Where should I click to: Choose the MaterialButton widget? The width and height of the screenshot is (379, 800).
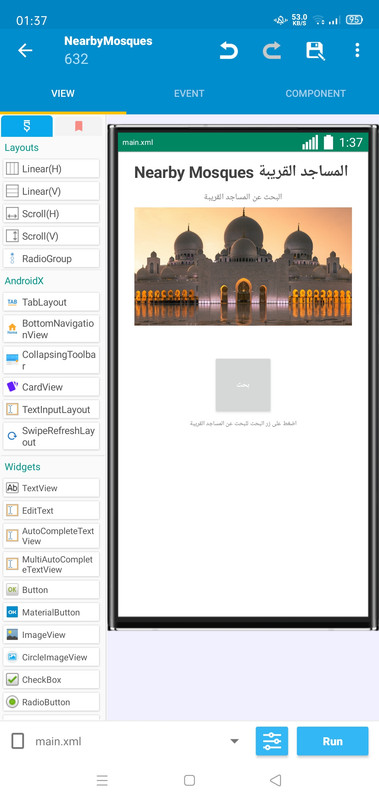click(x=51, y=612)
